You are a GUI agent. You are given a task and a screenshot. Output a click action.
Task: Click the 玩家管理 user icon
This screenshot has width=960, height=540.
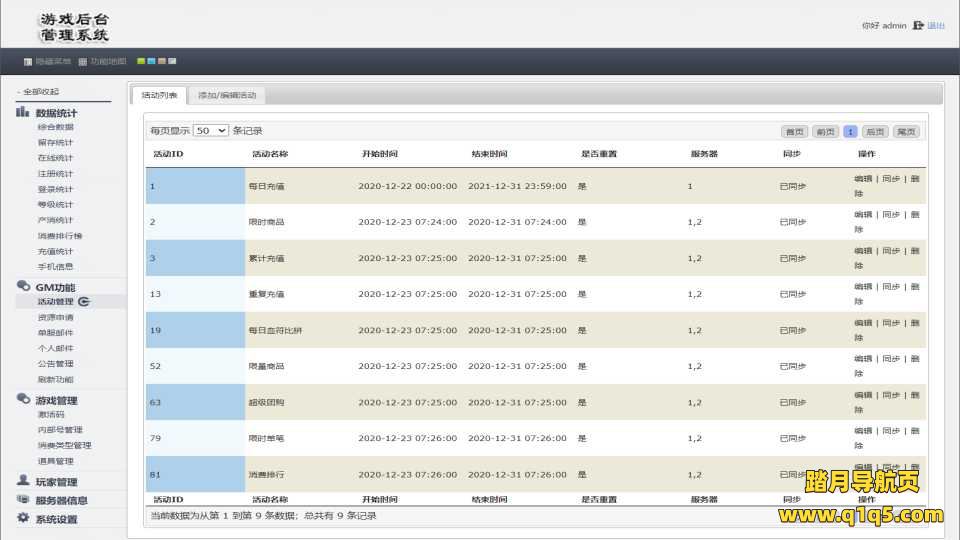click(23, 481)
